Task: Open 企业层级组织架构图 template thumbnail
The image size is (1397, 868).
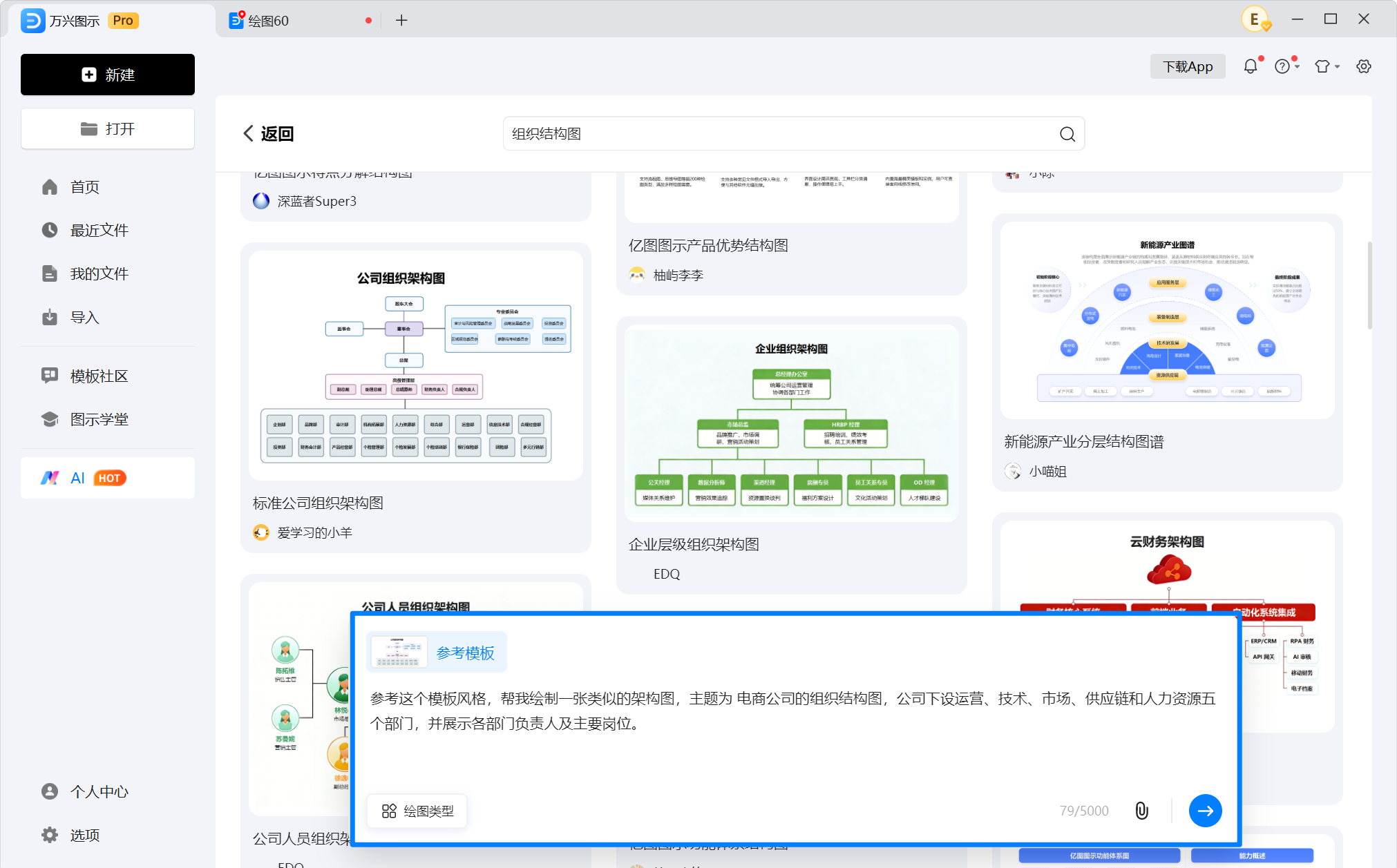Action: pyautogui.click(x=792, y=423)
